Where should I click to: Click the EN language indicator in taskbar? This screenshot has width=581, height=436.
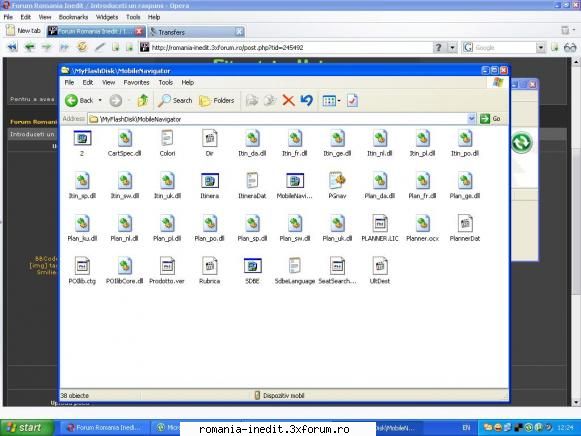coord(466,428)
